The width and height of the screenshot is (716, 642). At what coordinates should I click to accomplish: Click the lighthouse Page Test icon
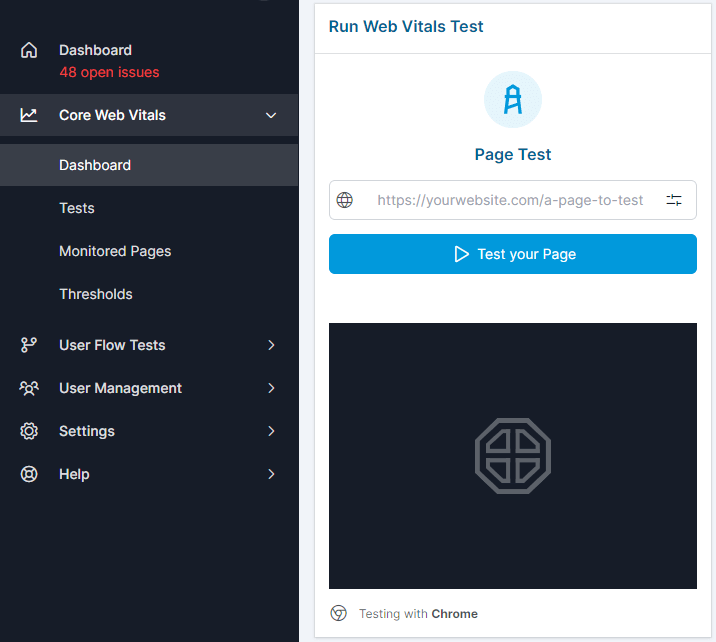click(513, 100)
